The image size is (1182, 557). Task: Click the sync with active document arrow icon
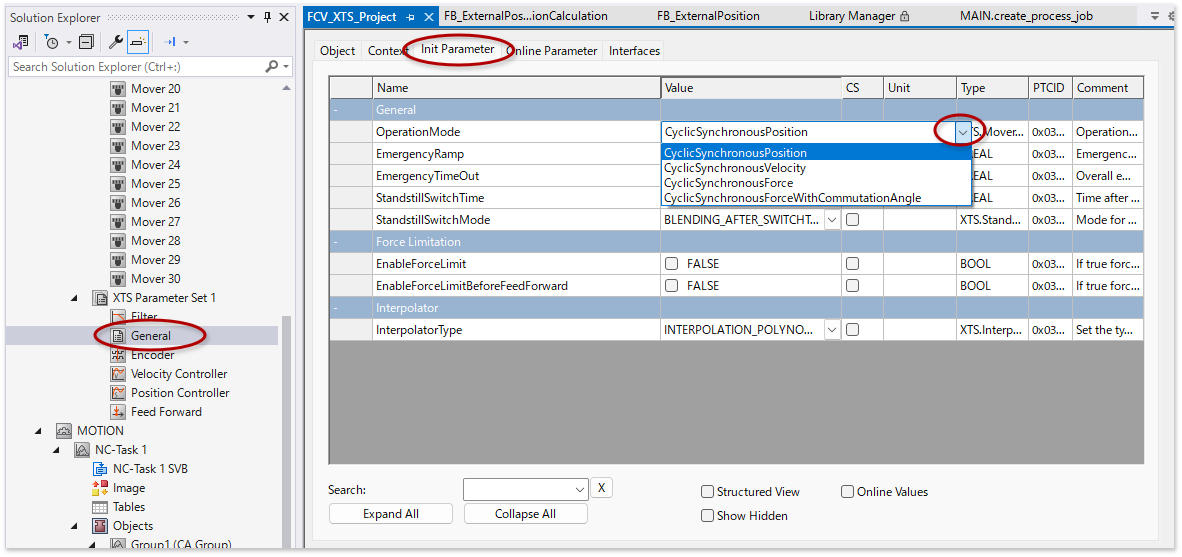pyautogui.click(x=170, y=42)
